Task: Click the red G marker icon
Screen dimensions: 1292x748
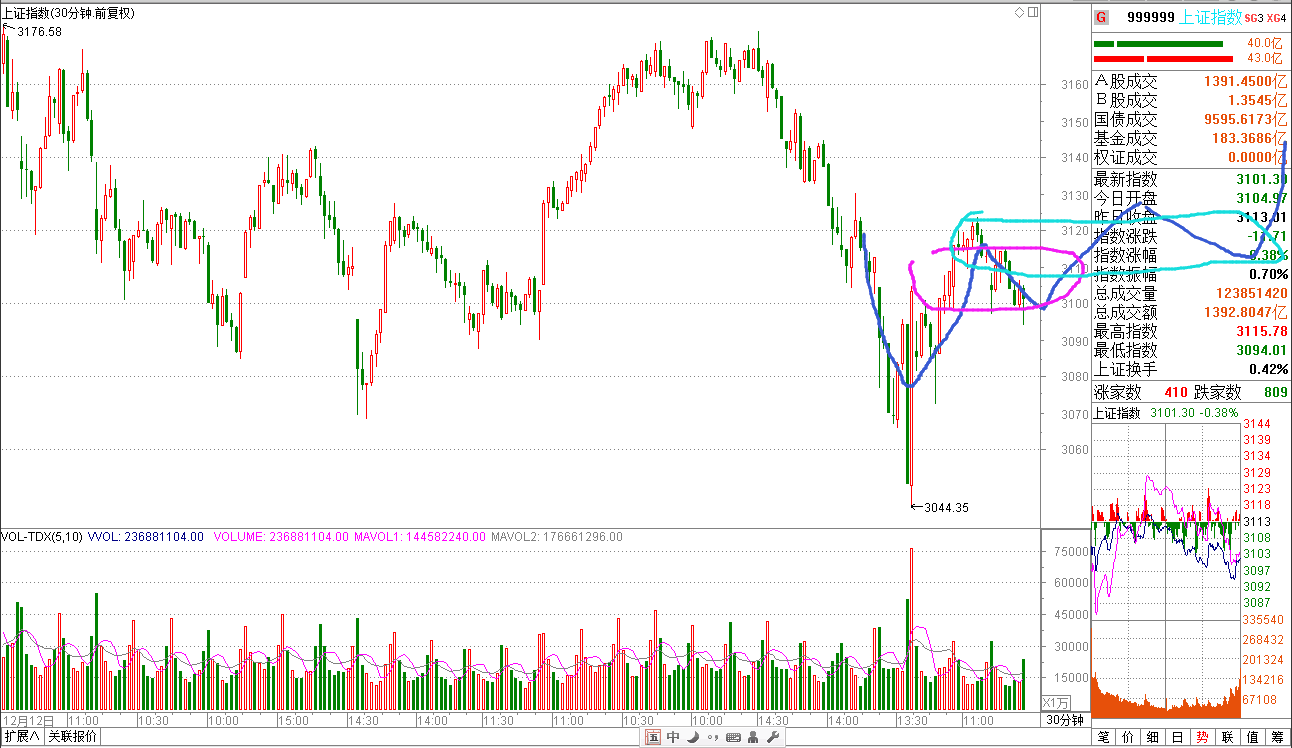Action: [x=1101, y=17]
